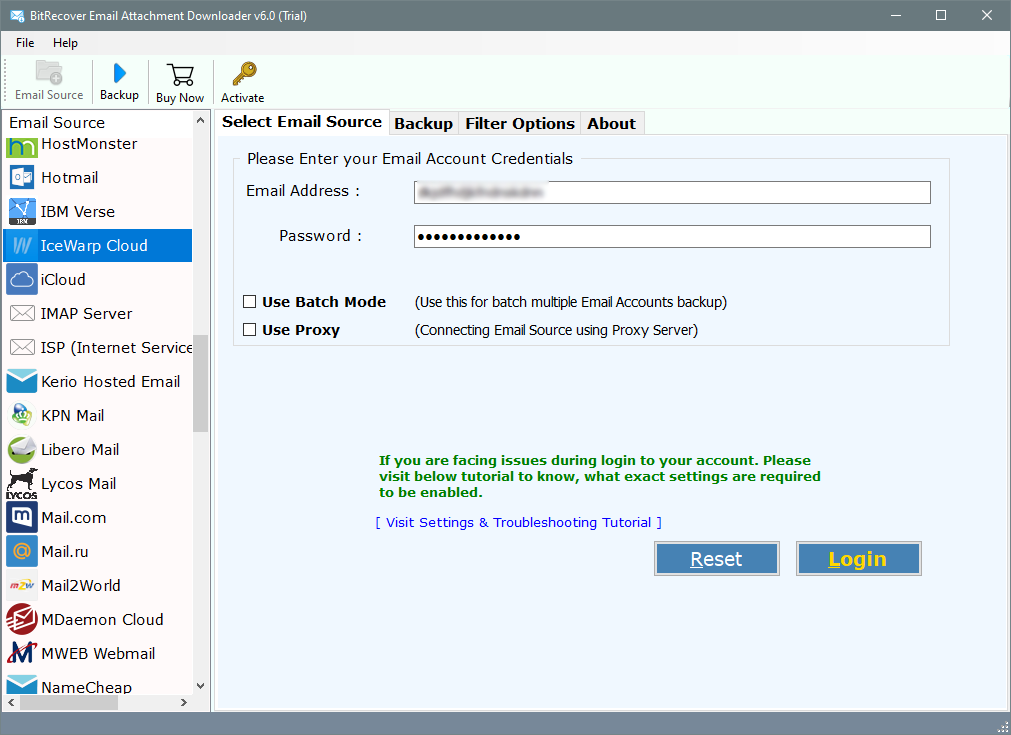The width and height of the screenshot is (1011, 735).
Task: Choose Mail2World text label
Action: pyautogui.click(x=81, y=585)
